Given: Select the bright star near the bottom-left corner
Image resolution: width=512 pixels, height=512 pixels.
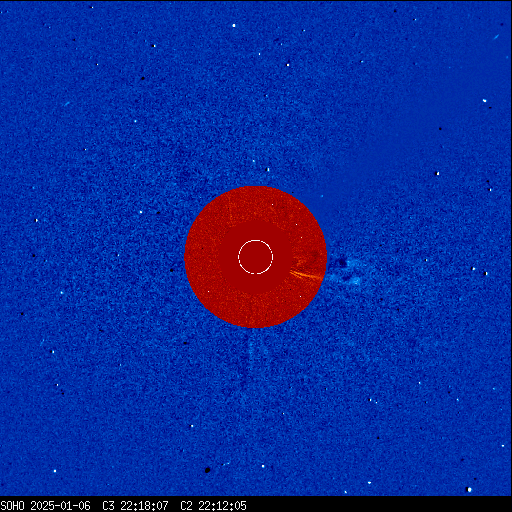Looking at the screenshot, I should 55,471.
